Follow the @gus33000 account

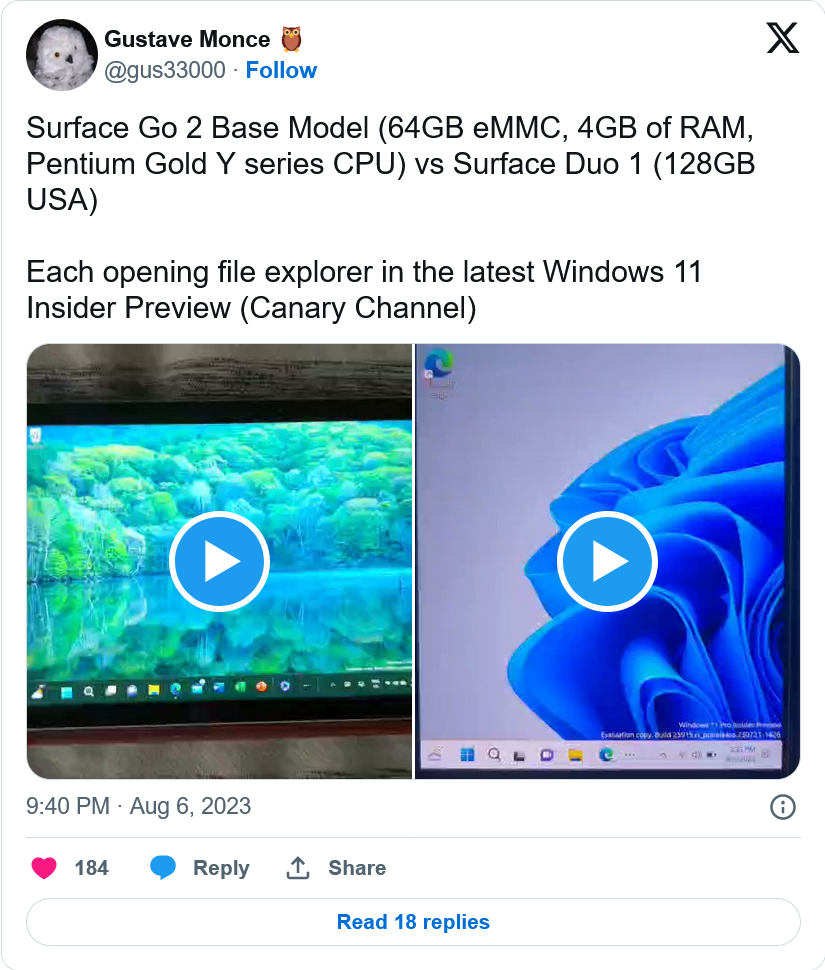pos(281,71)
